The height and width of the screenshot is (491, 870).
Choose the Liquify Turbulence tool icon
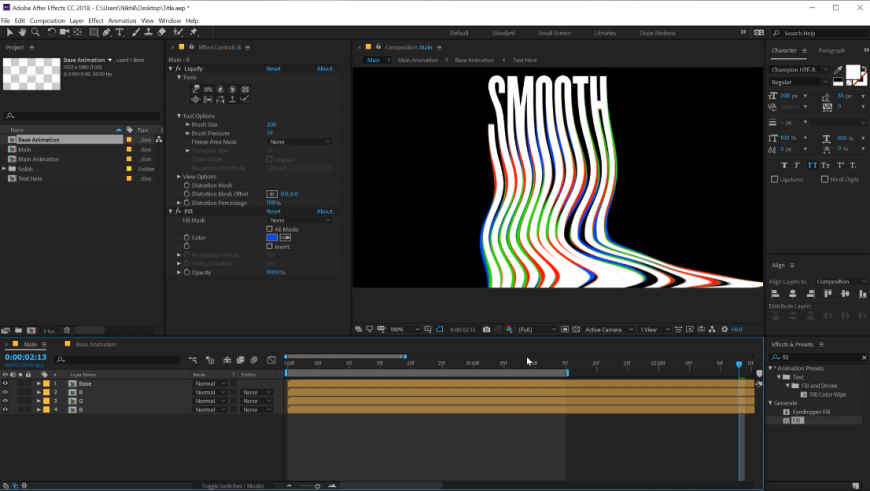pyautogui.click(x=208, y=89)
